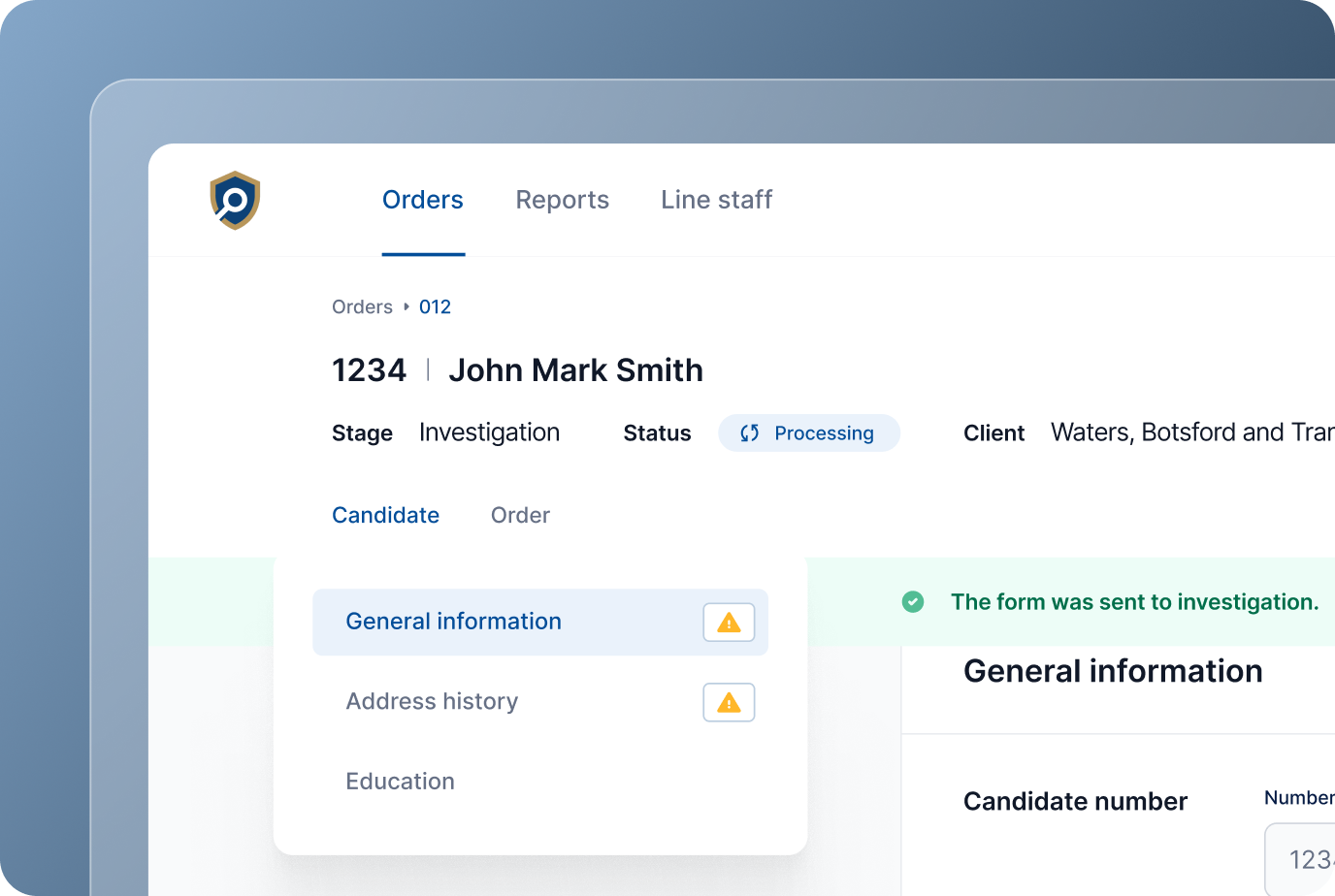The width and height of the screenshot is (1335, 896).
Task: Select the Candidate sub-tab
Action: coord(385,515)
